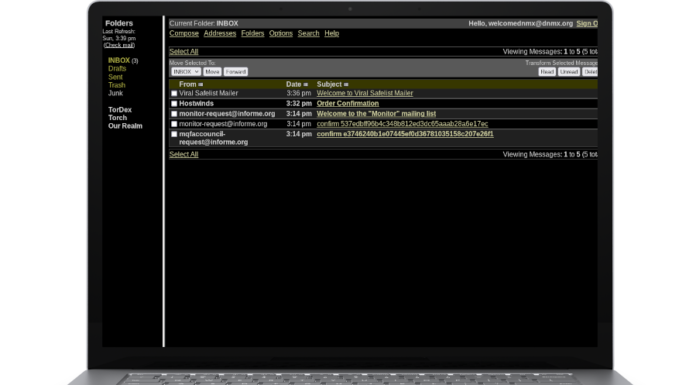The height and width of the screenshot is (385, 696).
Task: Click the Move button
Action: click(x=212, y=72)
